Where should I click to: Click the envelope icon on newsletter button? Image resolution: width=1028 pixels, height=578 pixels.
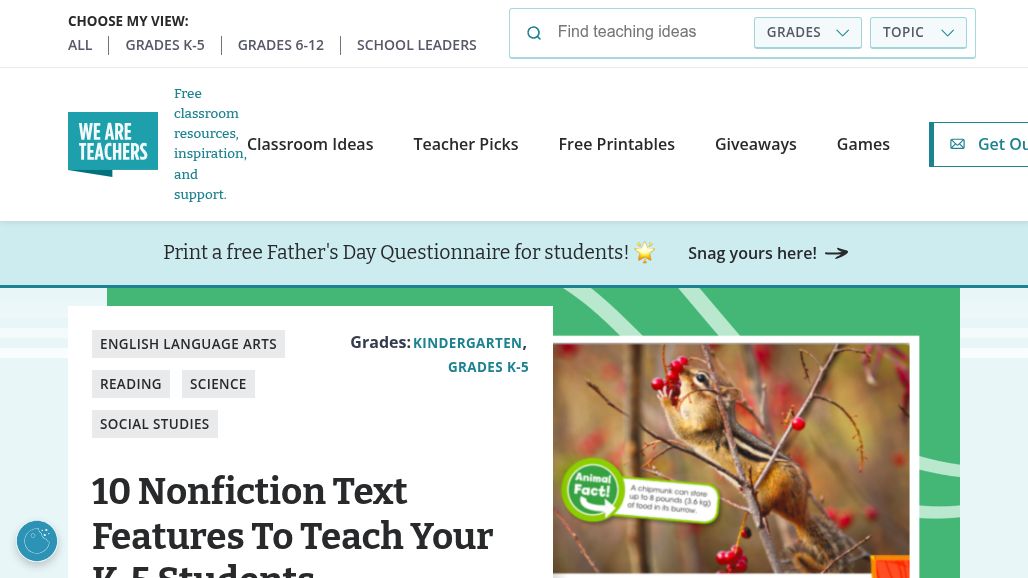tap(957, 144)
